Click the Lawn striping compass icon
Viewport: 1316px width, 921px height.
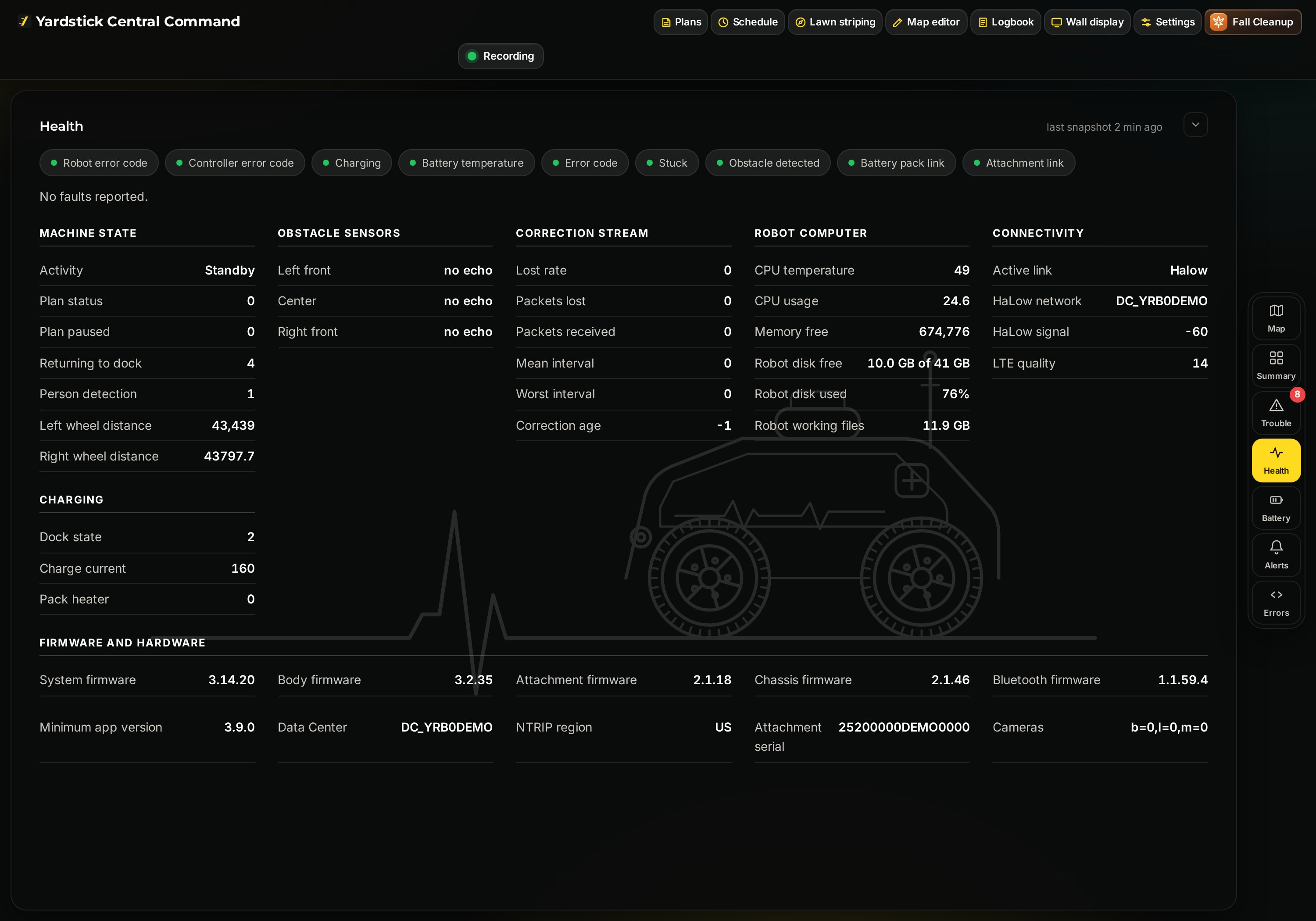(800, 22)
